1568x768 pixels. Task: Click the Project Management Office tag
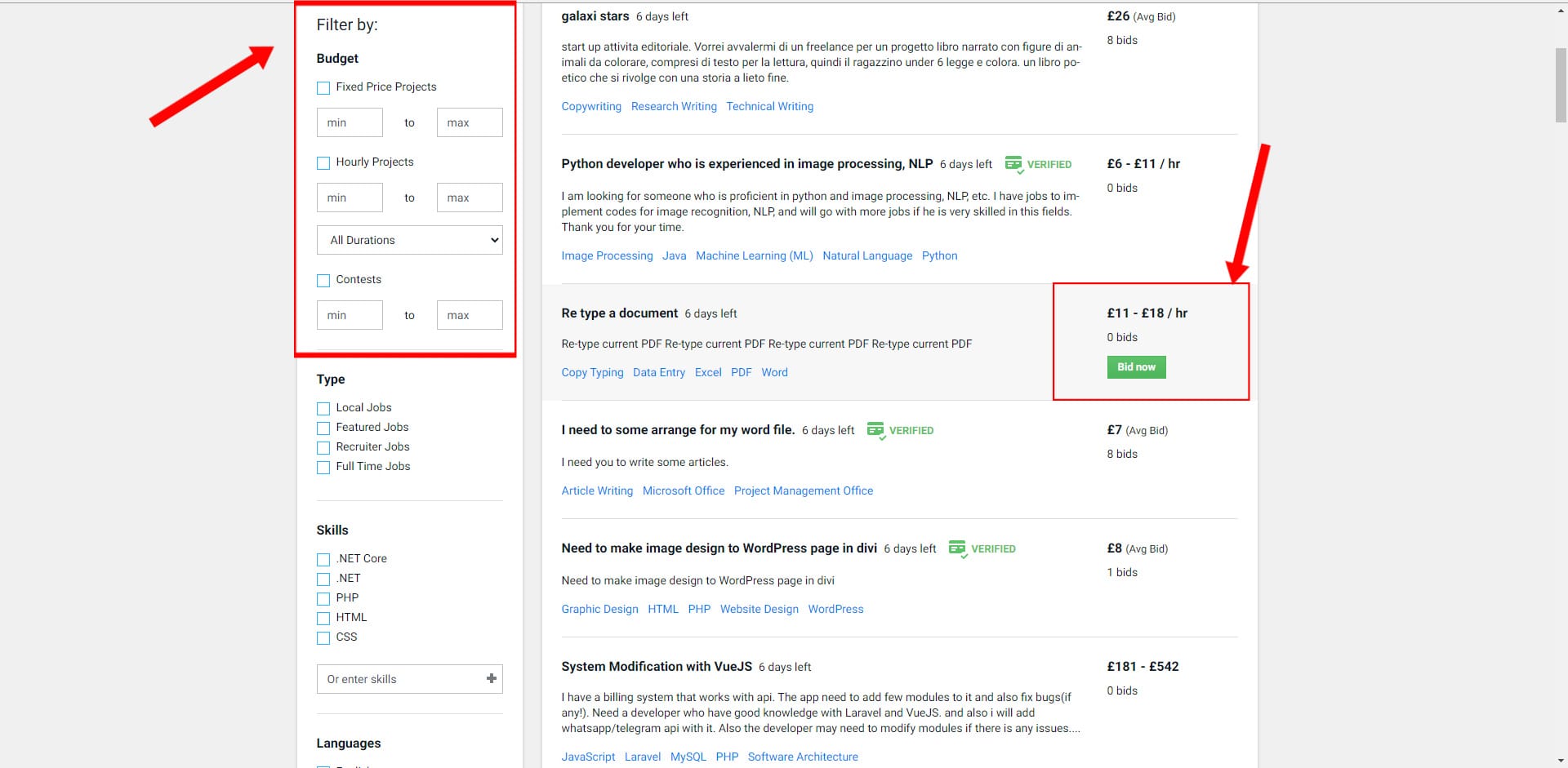(x=804, y=491)
